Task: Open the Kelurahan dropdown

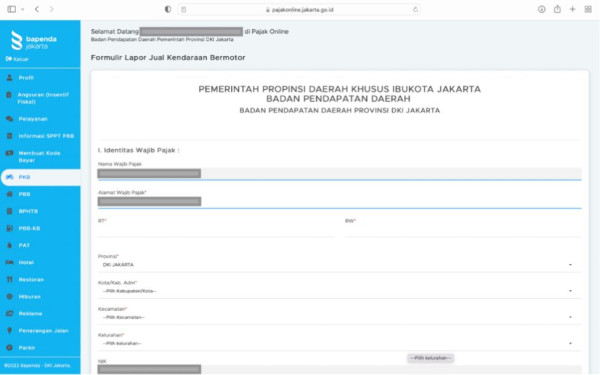Action: point(339,344)
